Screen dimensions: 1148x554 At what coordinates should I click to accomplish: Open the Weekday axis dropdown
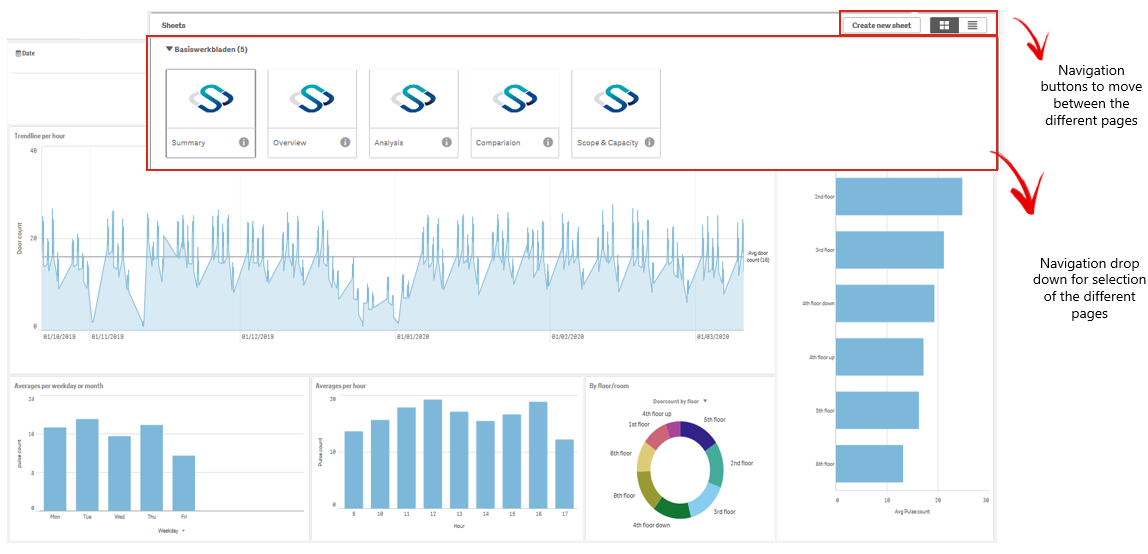[183, 530]
